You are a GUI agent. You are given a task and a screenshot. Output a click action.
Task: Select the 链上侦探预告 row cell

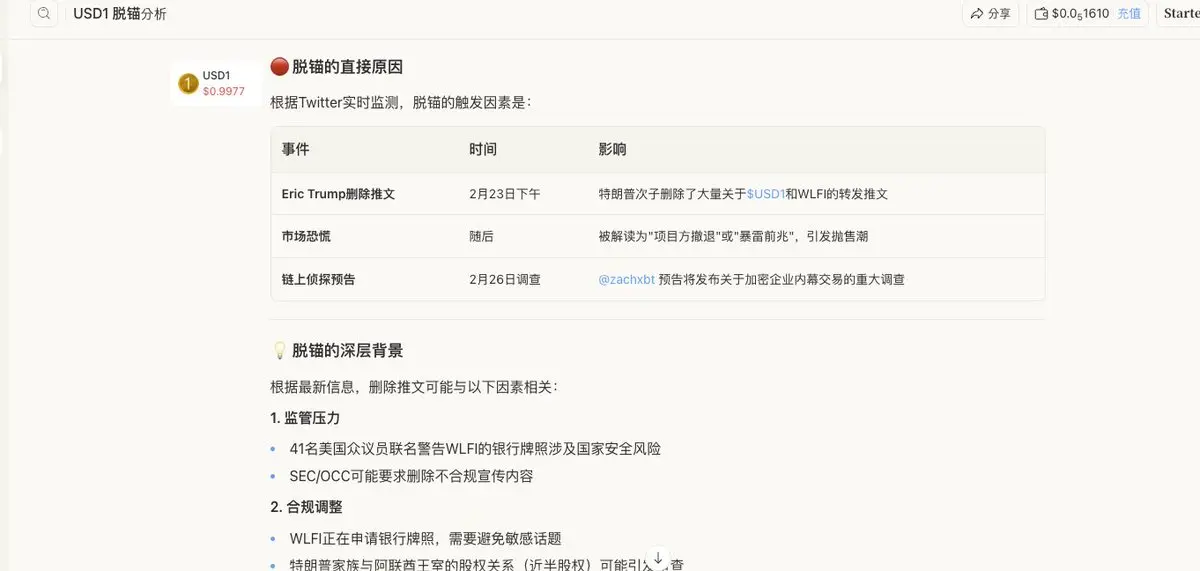click(x=319, y=280)
